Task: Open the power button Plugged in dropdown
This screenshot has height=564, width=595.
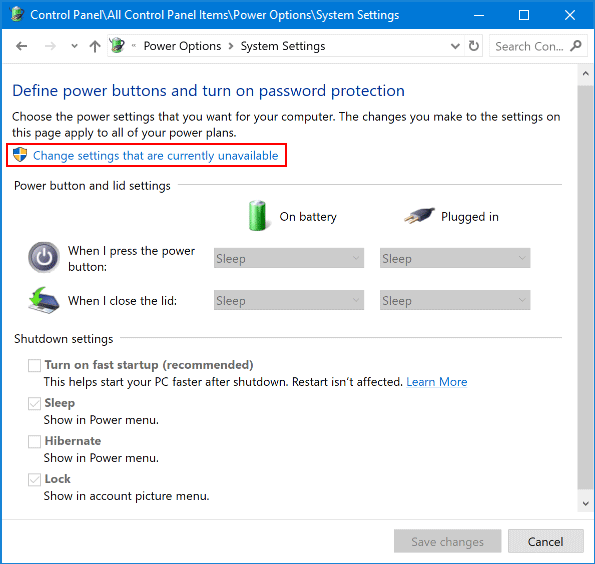Action: [x=455, y=258]
